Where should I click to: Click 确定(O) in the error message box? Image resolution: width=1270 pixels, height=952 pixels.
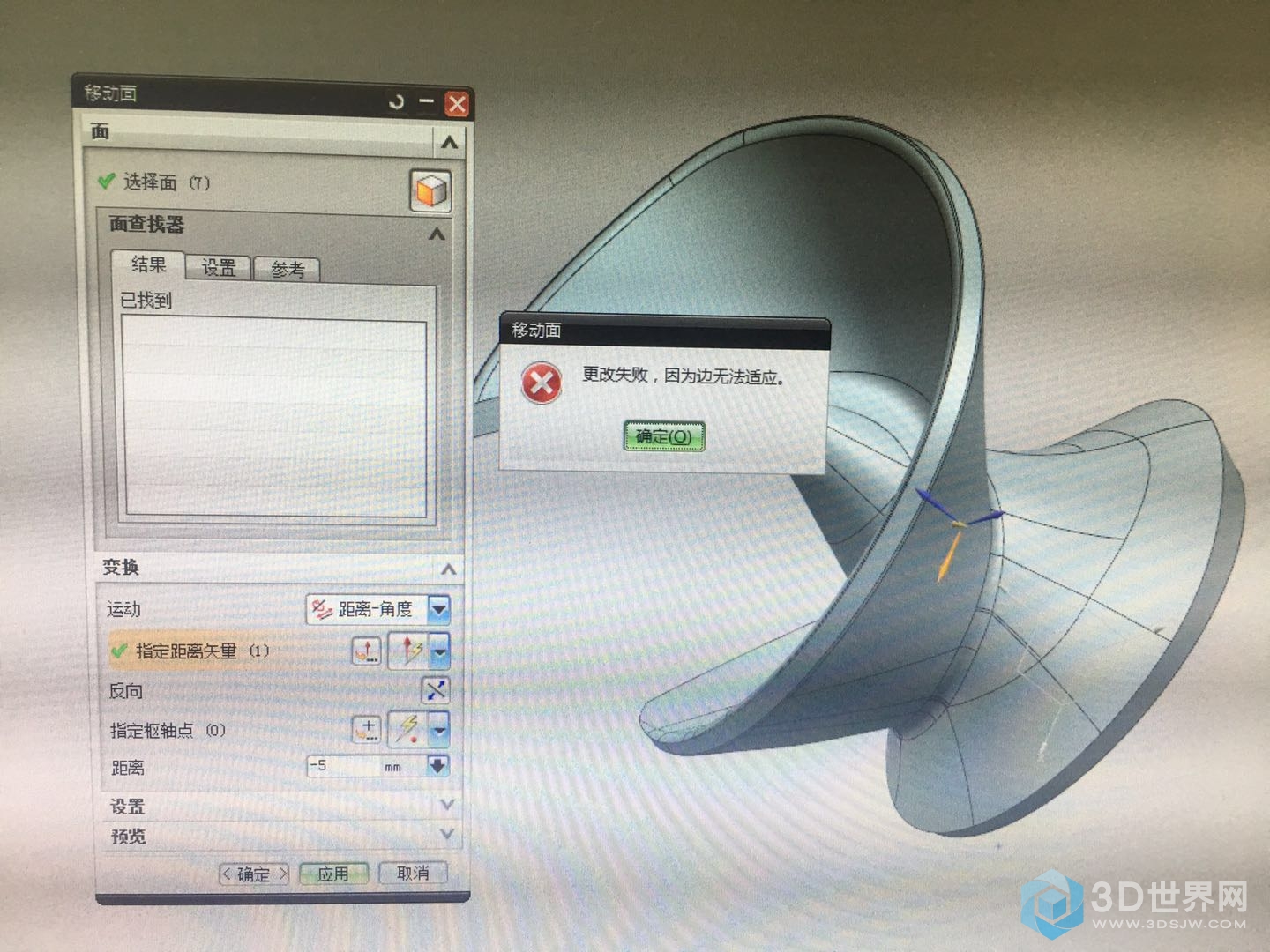tap(664, 436)
